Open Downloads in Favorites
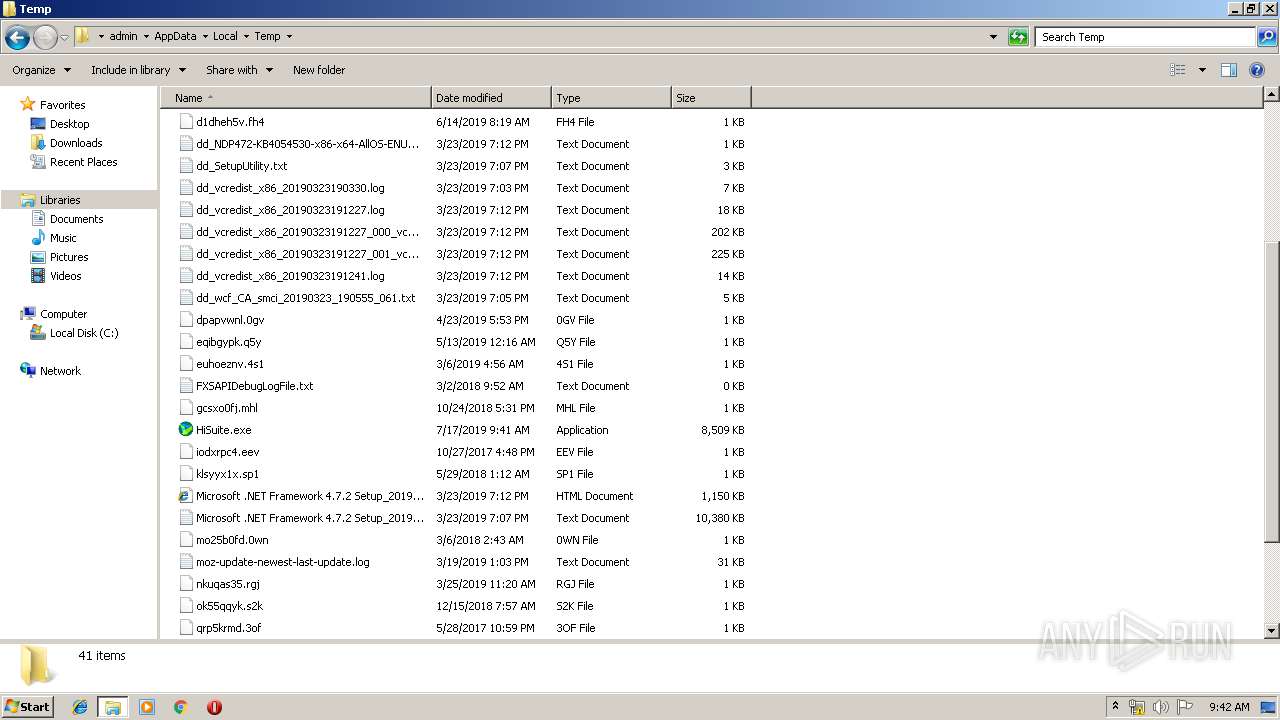Image resolution: width=1280 pixels, height=720 pixels. coord(76,143)
